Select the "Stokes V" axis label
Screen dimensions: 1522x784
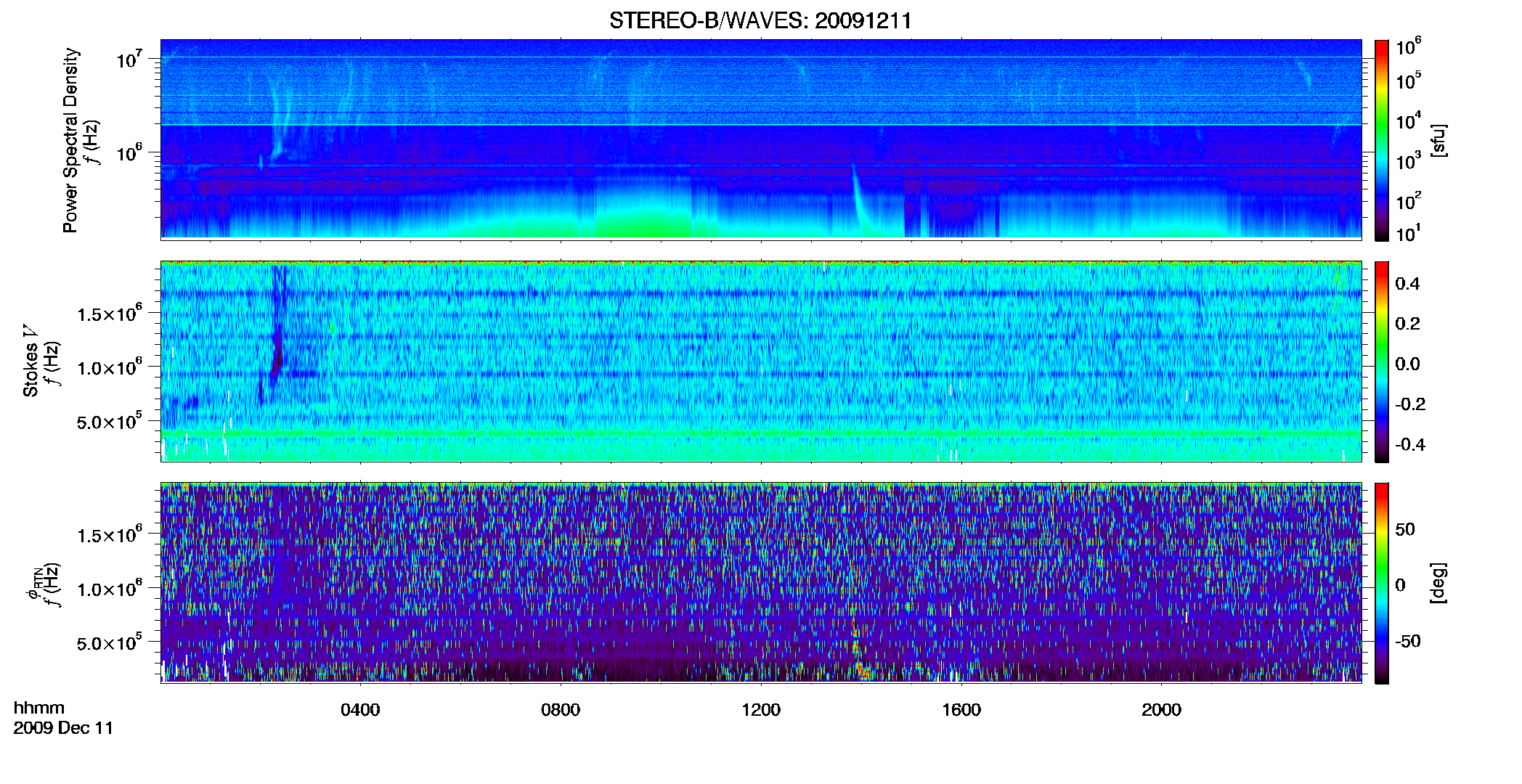(x=30, y=361)
